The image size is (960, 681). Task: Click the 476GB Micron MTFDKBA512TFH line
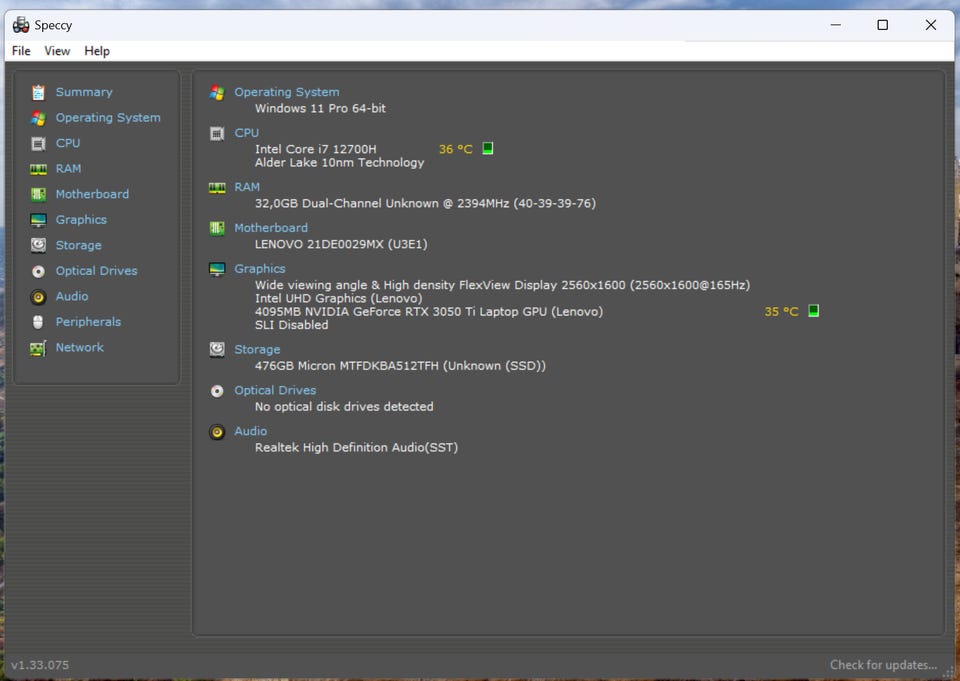coord(400,366)
